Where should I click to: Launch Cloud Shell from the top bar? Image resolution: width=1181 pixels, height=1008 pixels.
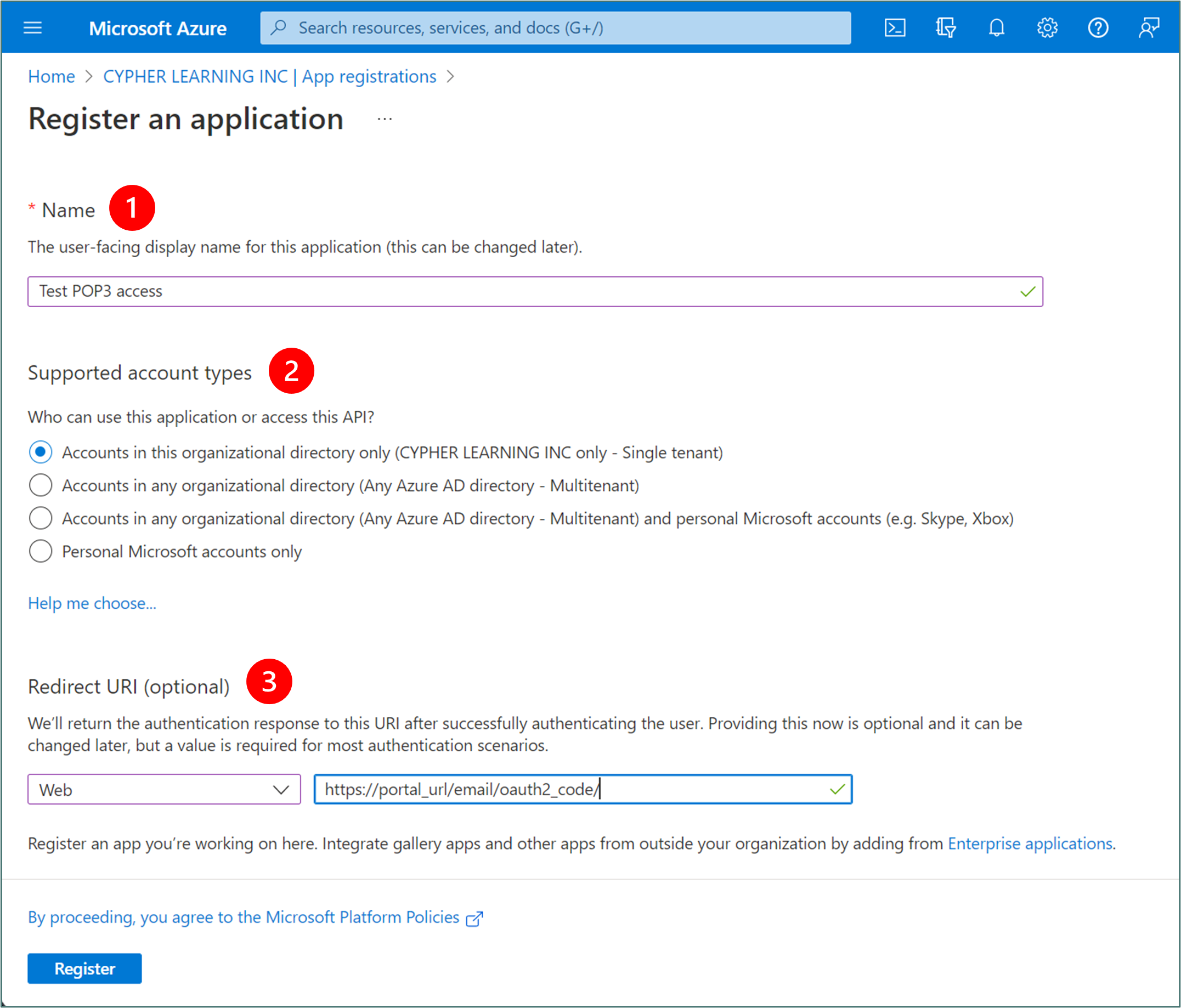click(894, 27)
